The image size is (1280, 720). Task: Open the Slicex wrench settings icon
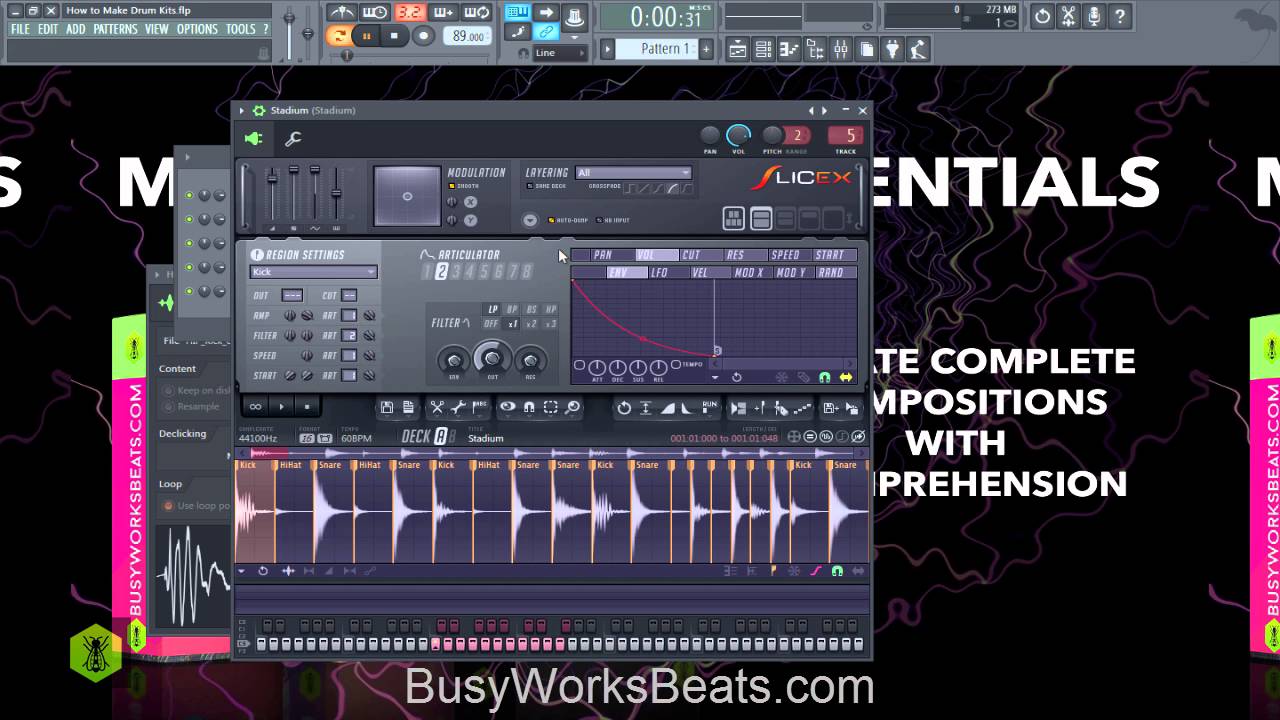point(293,139)
